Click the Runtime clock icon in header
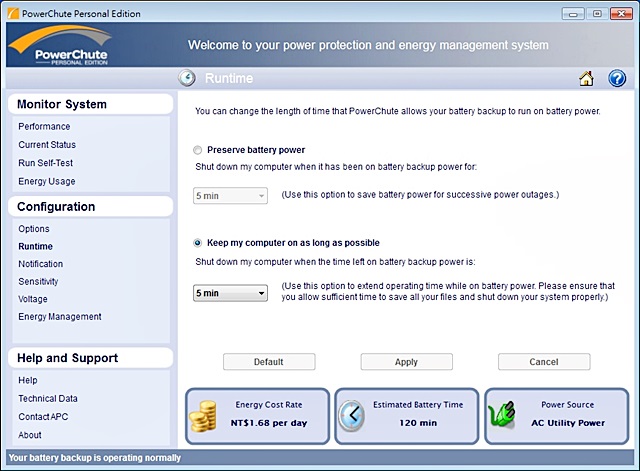640x471 pixels. tap(187, 78)
